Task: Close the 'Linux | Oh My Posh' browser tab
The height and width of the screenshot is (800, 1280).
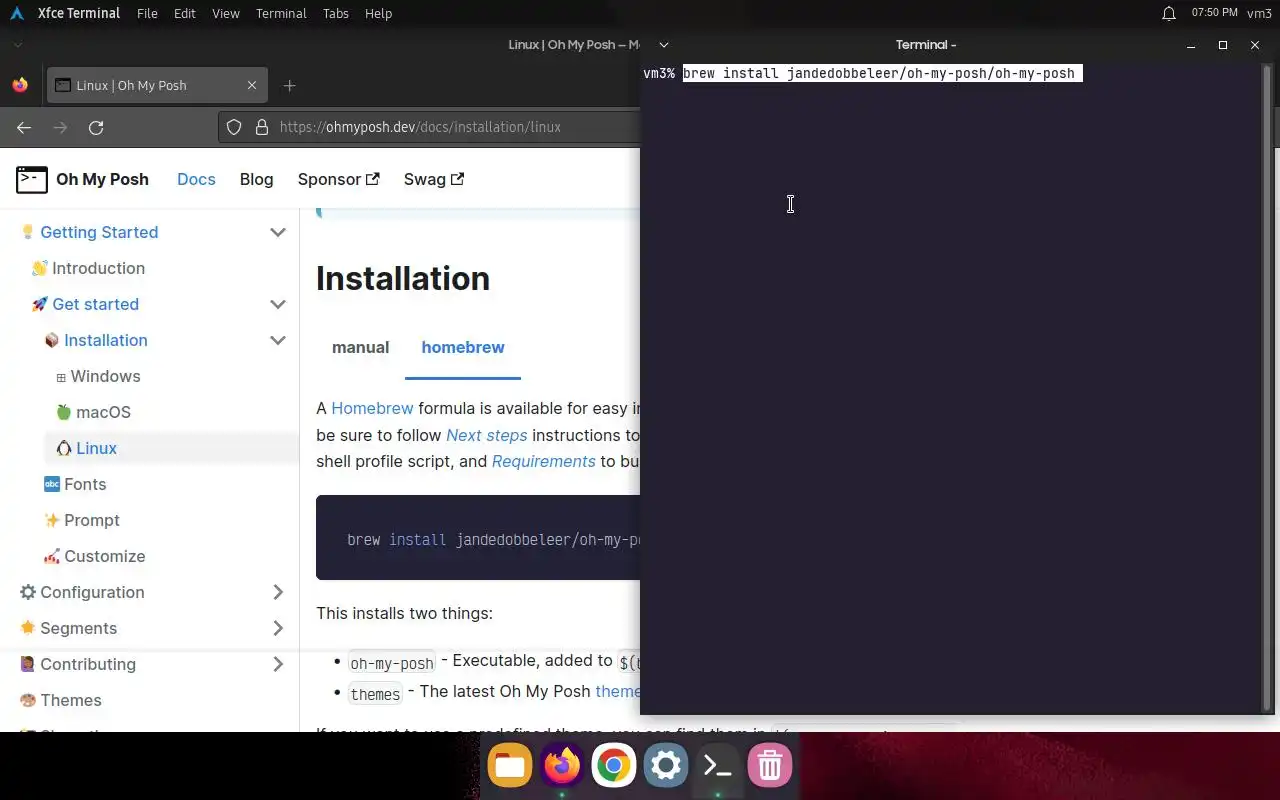Action: click(252, 85)
